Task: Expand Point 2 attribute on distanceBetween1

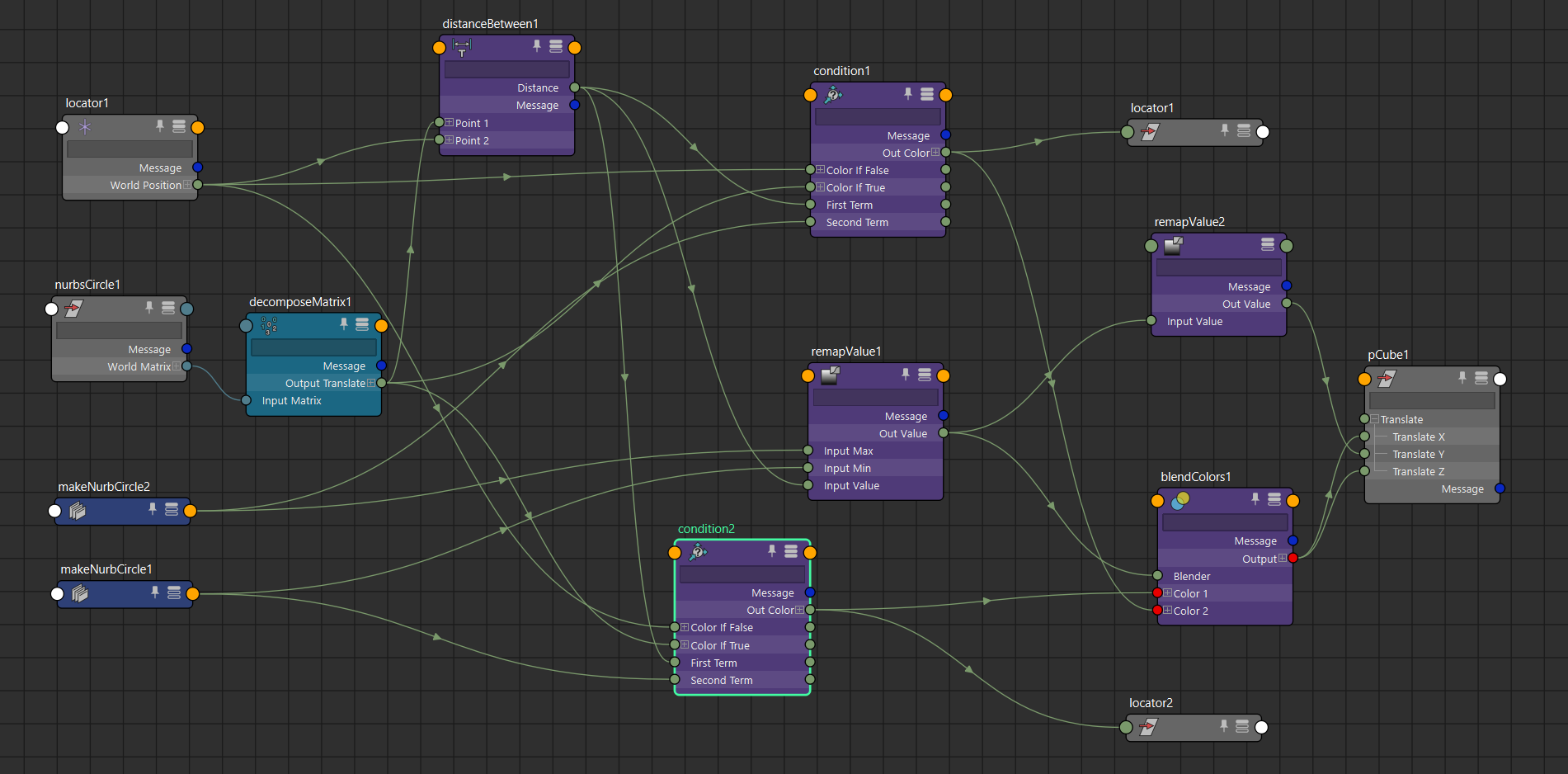Action: 450,140
